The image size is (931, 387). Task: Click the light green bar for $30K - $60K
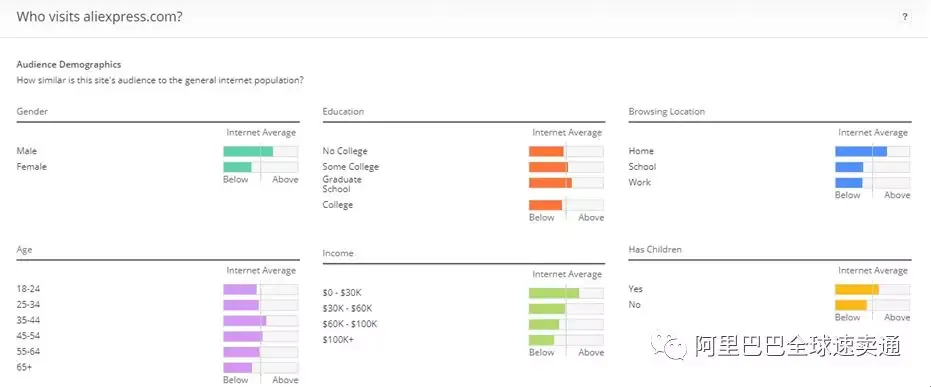click(547, 309)
